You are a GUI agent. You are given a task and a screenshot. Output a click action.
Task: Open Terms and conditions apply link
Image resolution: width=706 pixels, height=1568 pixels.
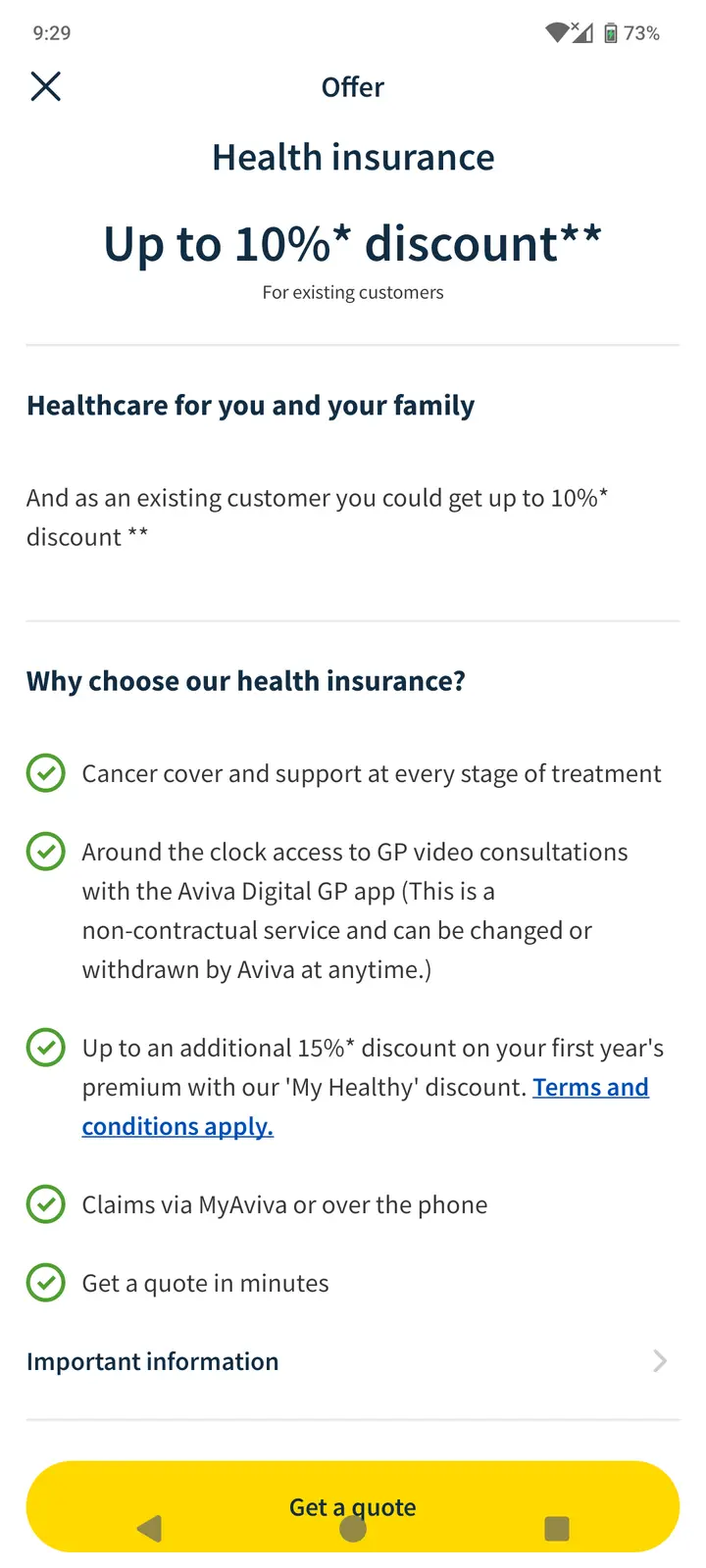pyautogui.click(x=590, y=1088)
